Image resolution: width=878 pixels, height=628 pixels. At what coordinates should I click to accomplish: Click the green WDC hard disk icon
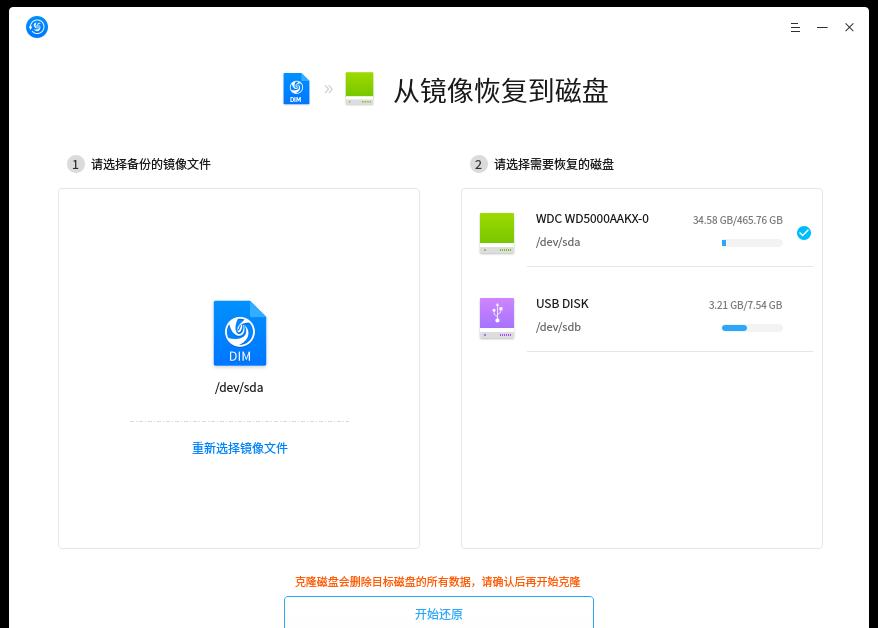pyautogui.click(x=497, y=232)
